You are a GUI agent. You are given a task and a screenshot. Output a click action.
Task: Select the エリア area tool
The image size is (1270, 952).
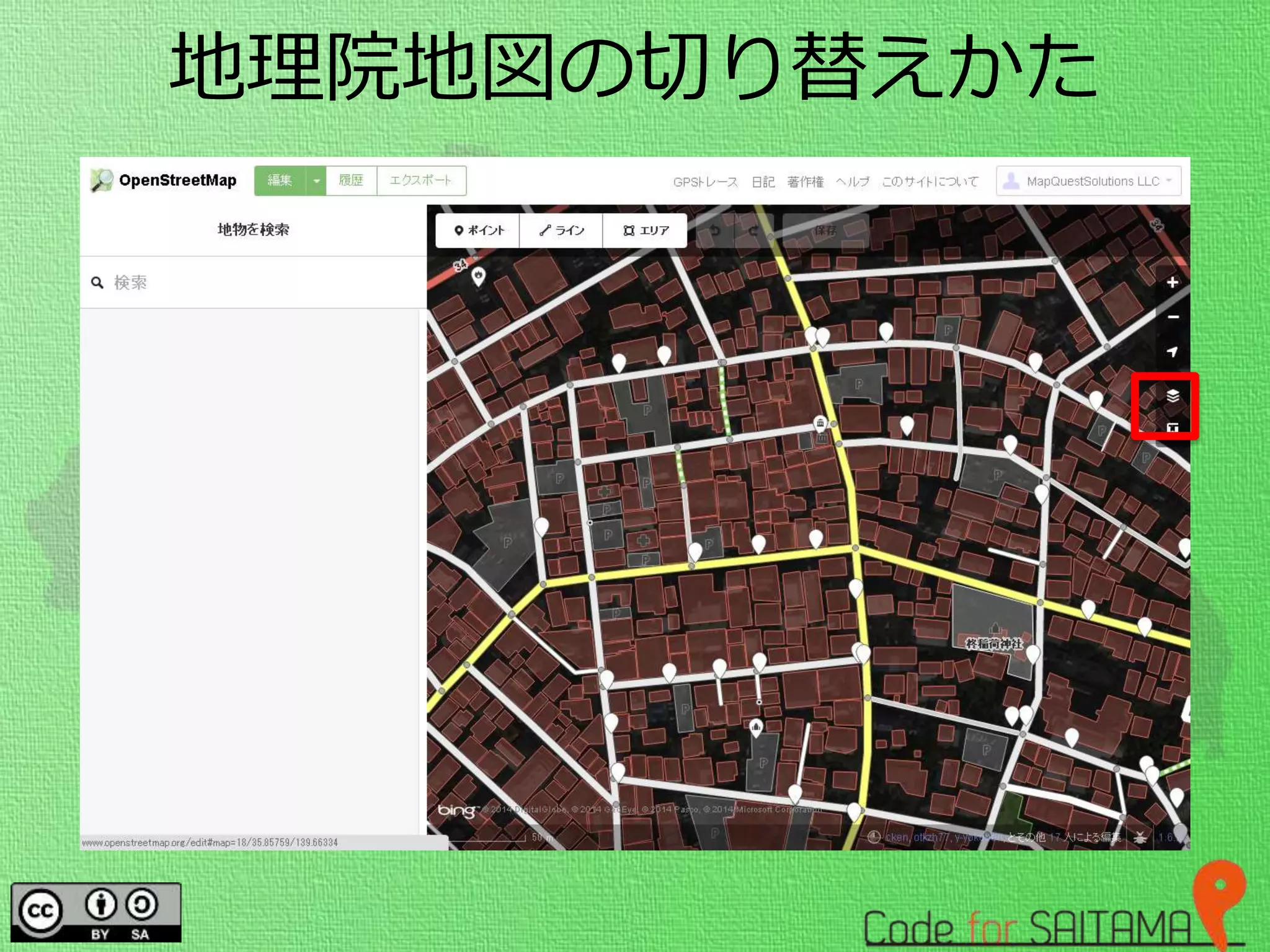645,231
